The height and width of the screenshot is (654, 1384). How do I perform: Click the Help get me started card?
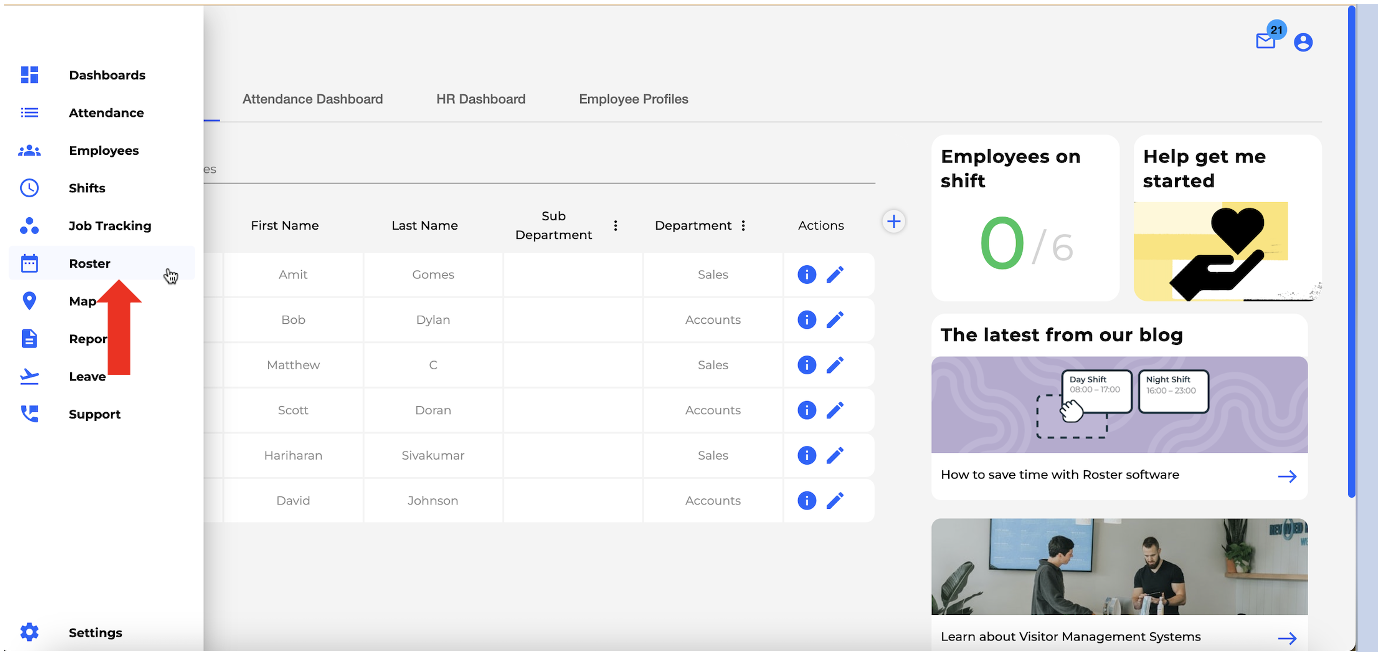pos(1227,218)
